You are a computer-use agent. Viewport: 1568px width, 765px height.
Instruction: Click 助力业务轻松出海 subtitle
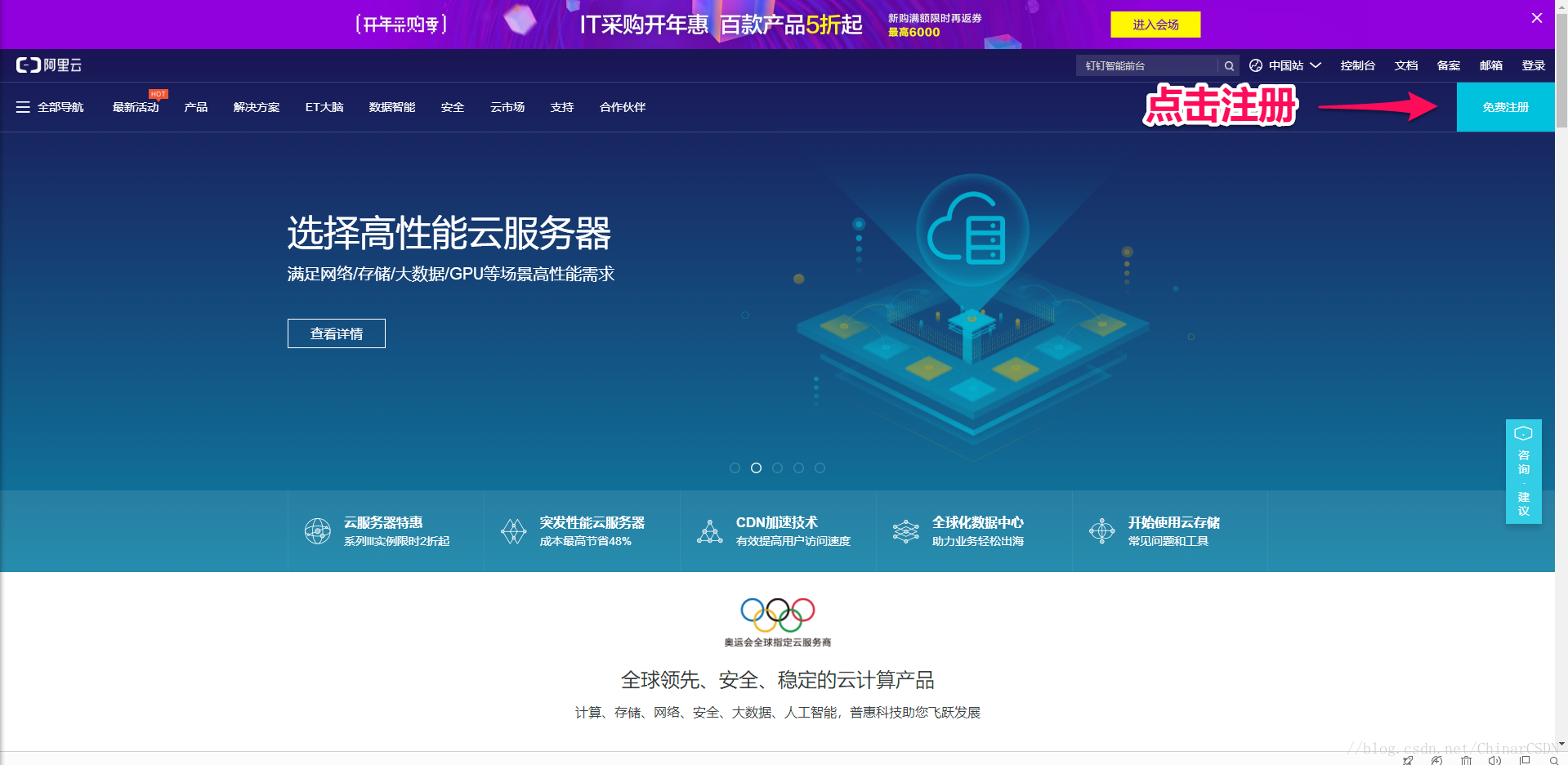(x=978, y=541)
